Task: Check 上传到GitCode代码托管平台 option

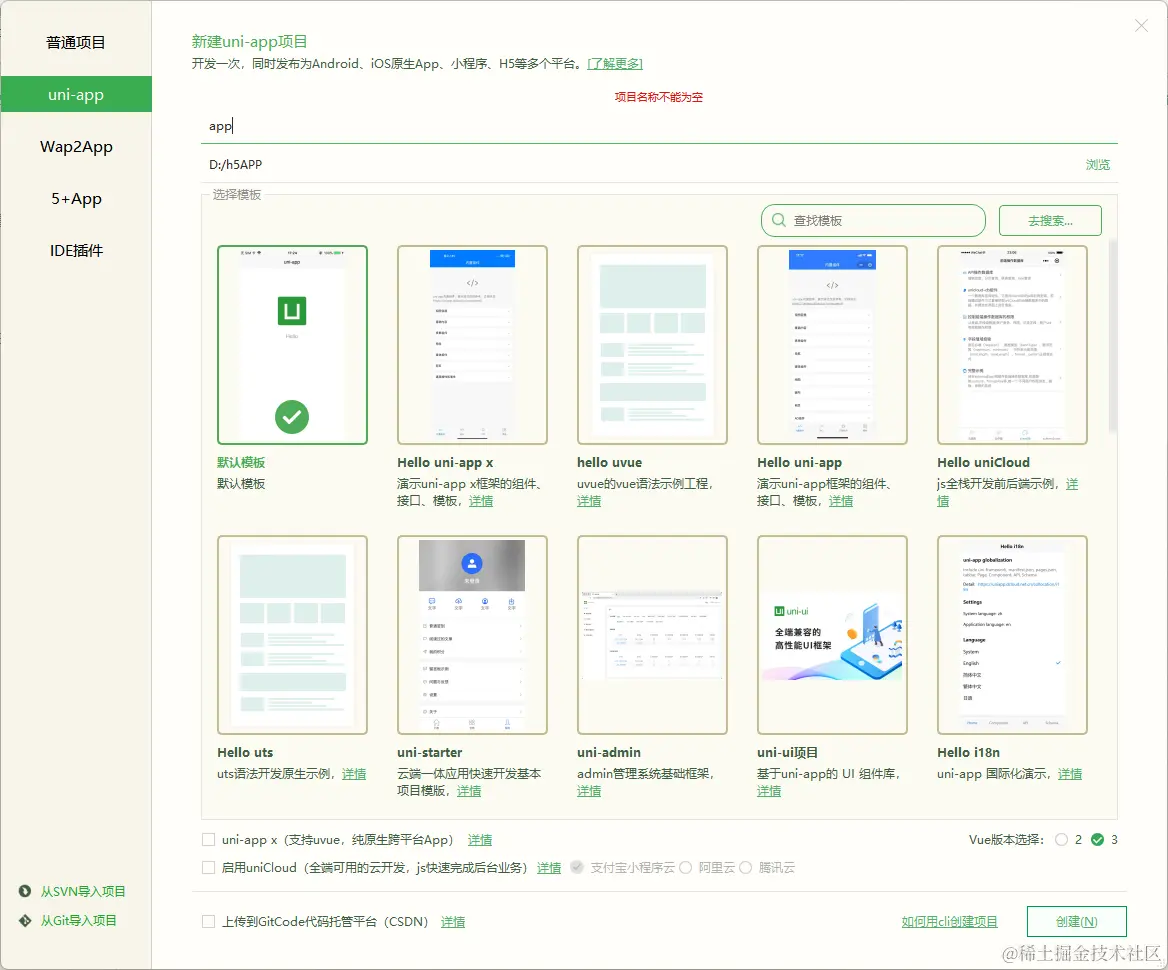Action: coord(209,922)
